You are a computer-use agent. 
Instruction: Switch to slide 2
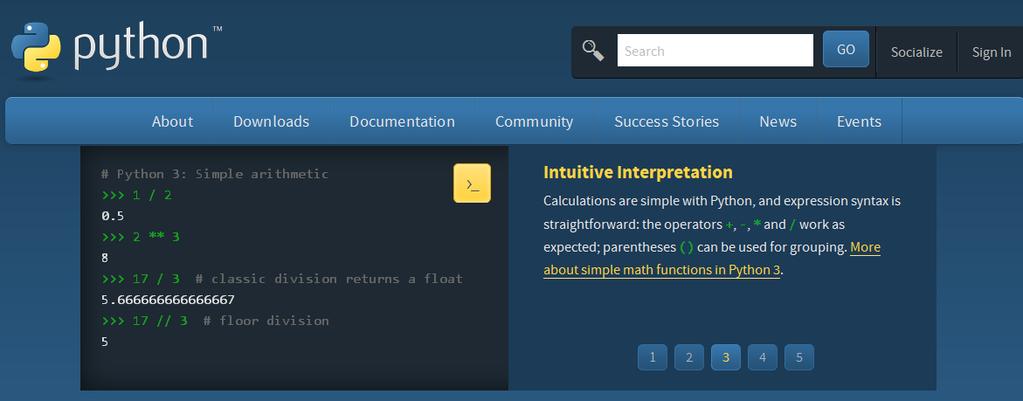(689, 357)
